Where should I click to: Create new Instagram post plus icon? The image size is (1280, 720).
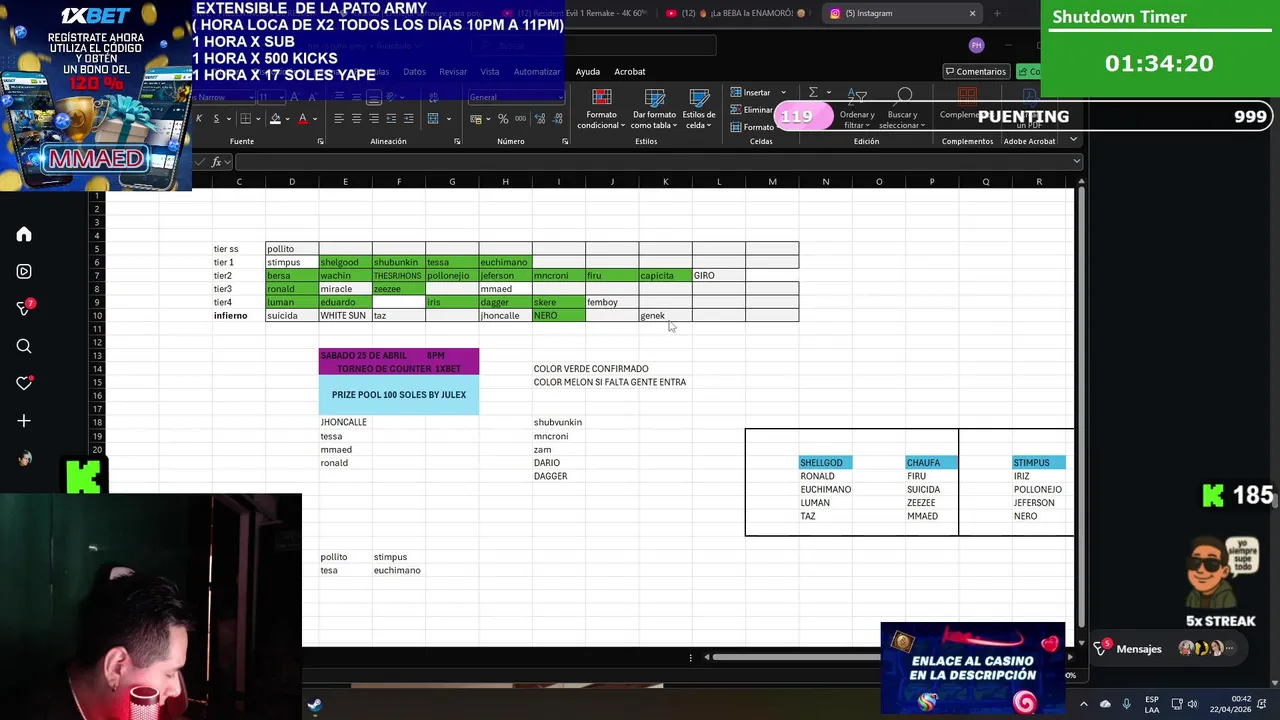tap(24, 421)
